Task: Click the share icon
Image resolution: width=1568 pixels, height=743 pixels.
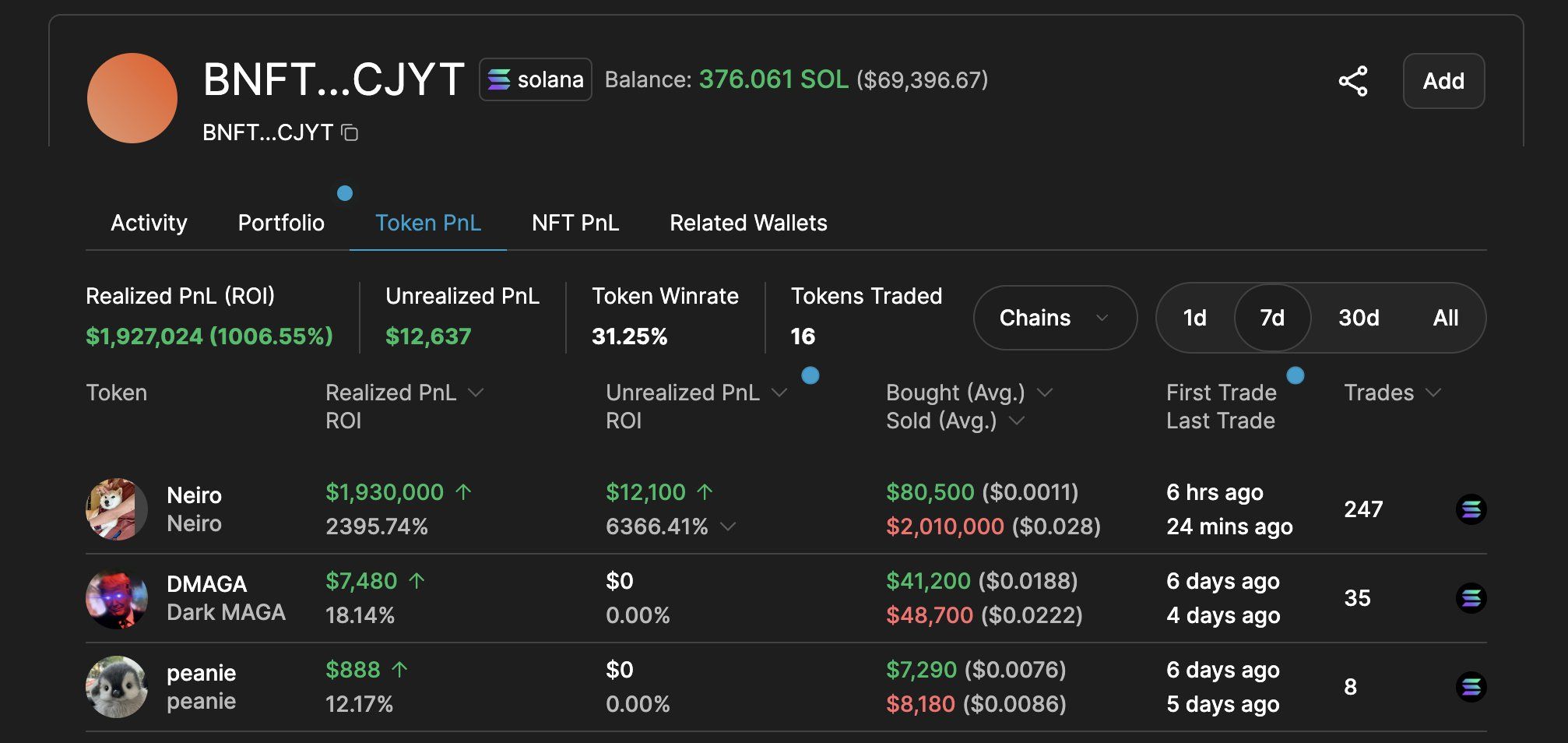Action: point(1352,81)
